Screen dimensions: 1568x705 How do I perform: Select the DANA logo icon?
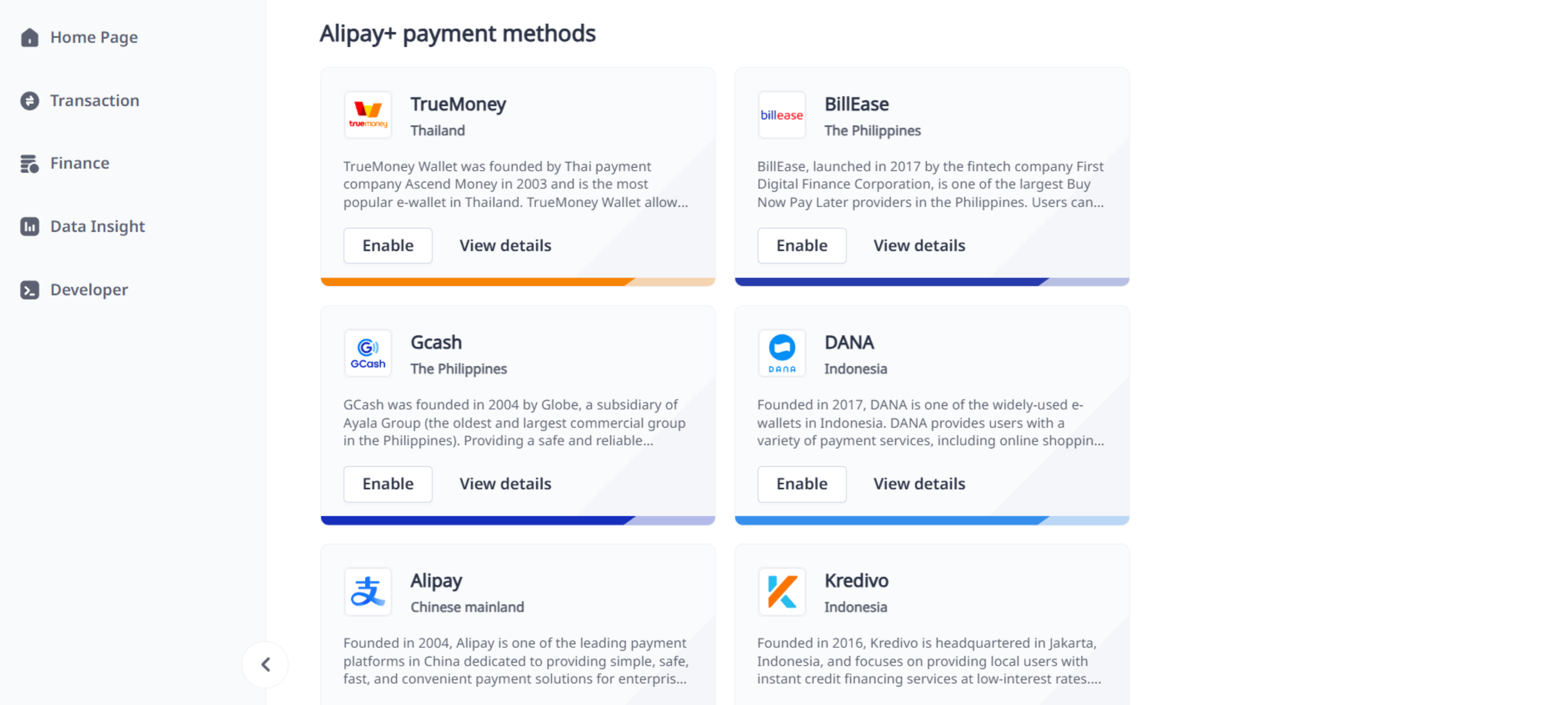[782, 353]
